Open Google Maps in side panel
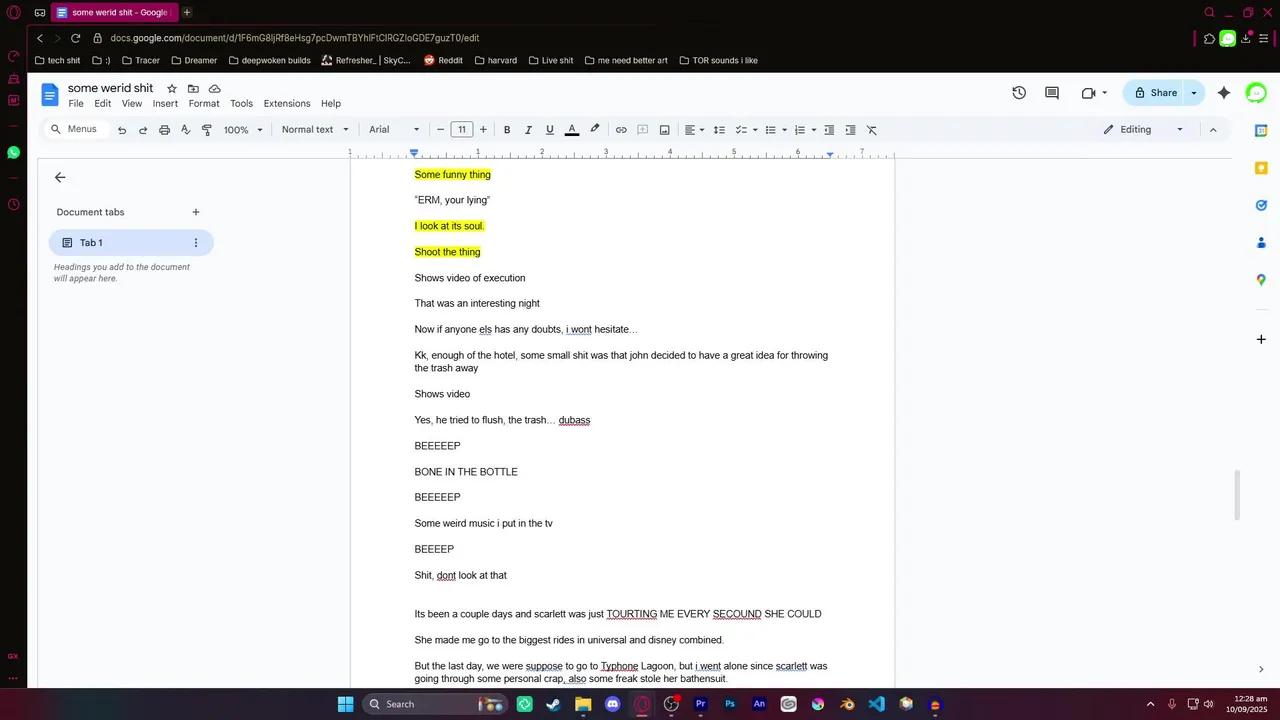Viewport: 1280px width, 720px height. 1261,280
